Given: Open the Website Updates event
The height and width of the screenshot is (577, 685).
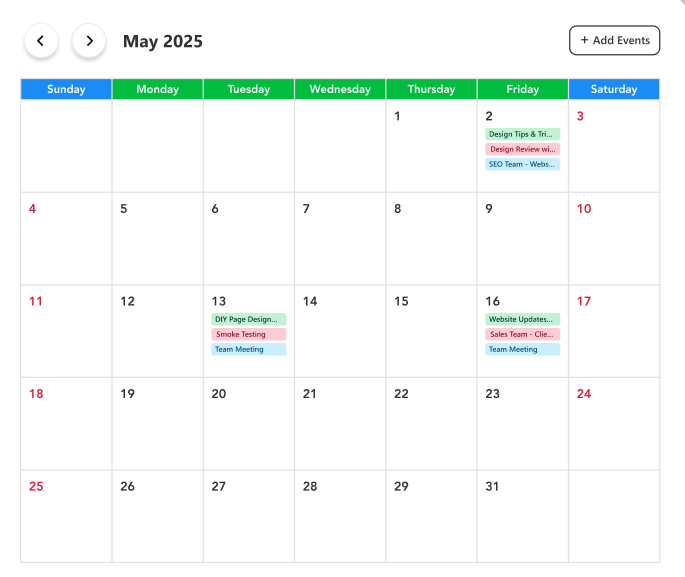Looking at the screenshot, I should pos(522,319).
